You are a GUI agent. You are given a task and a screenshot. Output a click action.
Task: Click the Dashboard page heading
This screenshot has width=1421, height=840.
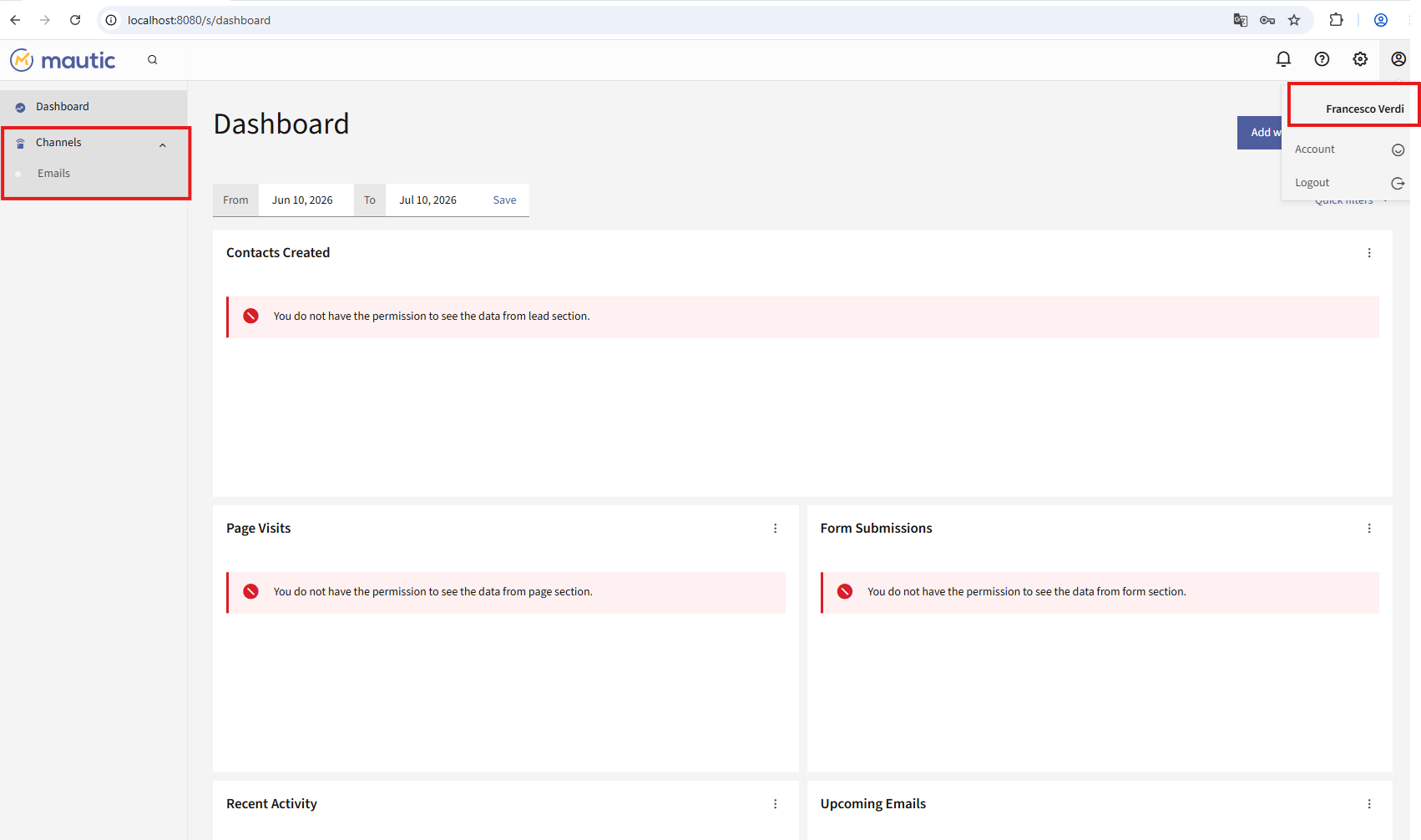[281, 124]
